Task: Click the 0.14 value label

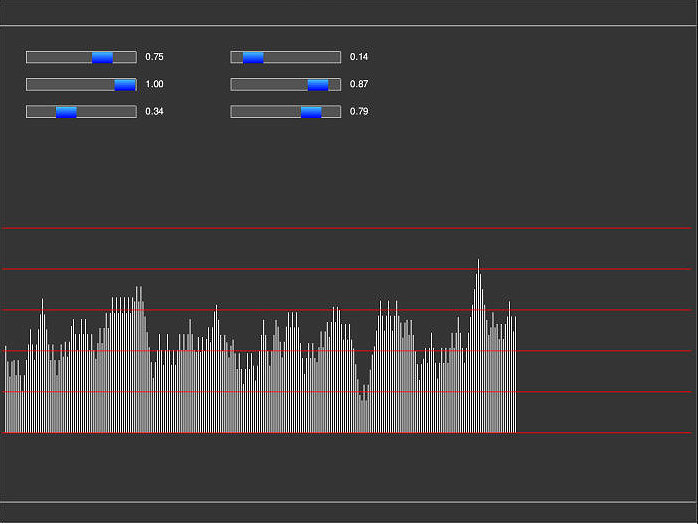Action: coord(359,57)
